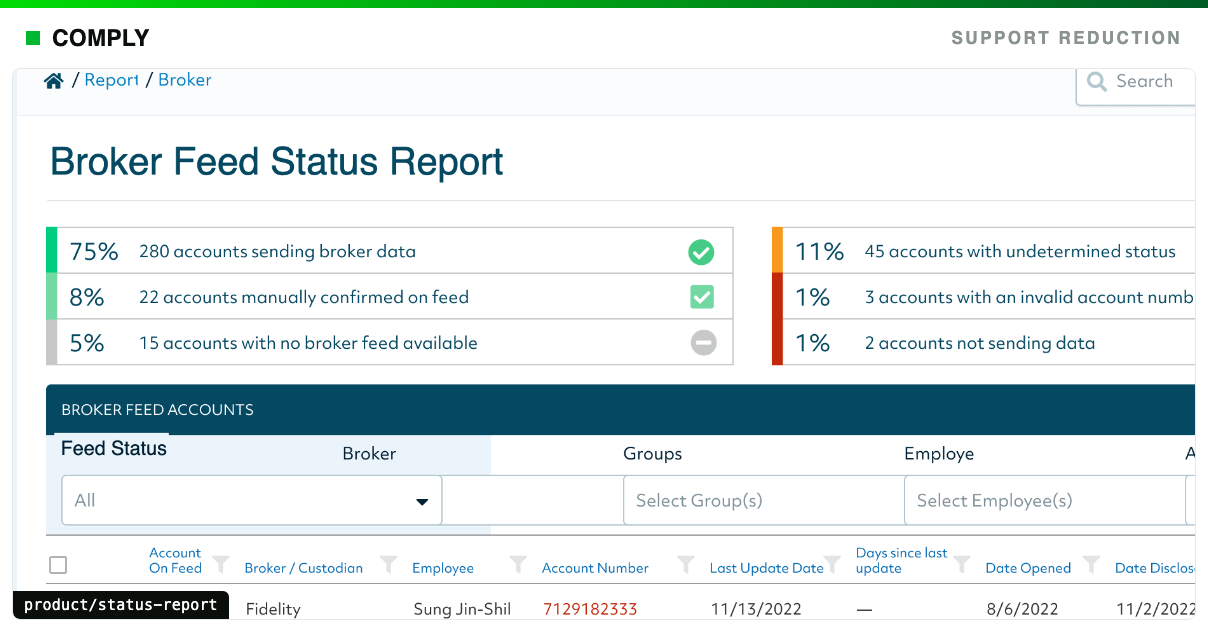Screen dimensions: 1208x640
Task: Click the Feed Status dropdown arrow
Action: pyautogui.click(x=422, y=502)
